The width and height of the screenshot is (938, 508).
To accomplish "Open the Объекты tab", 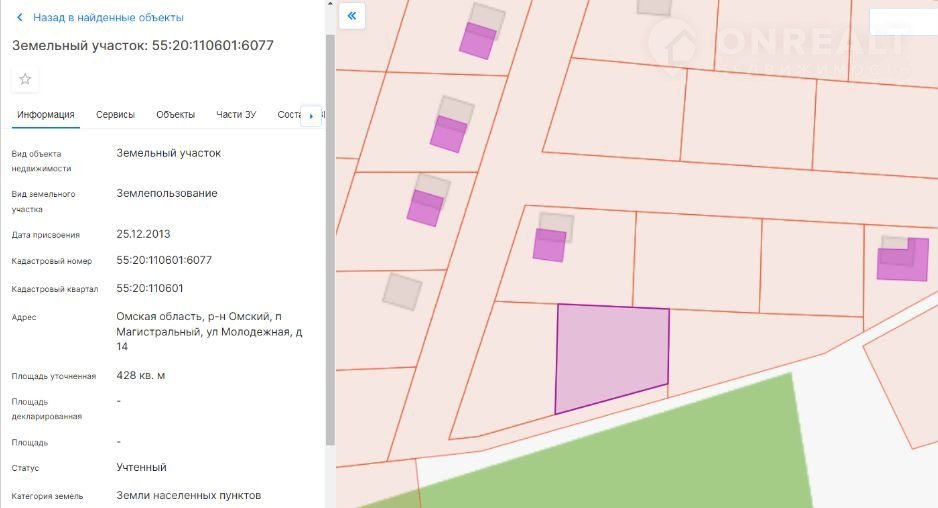I will [x=175, y=115].
